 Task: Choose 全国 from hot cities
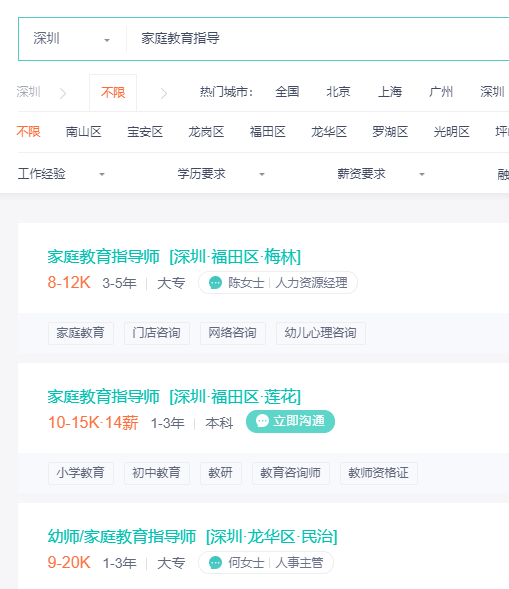[x=287, y=92]
